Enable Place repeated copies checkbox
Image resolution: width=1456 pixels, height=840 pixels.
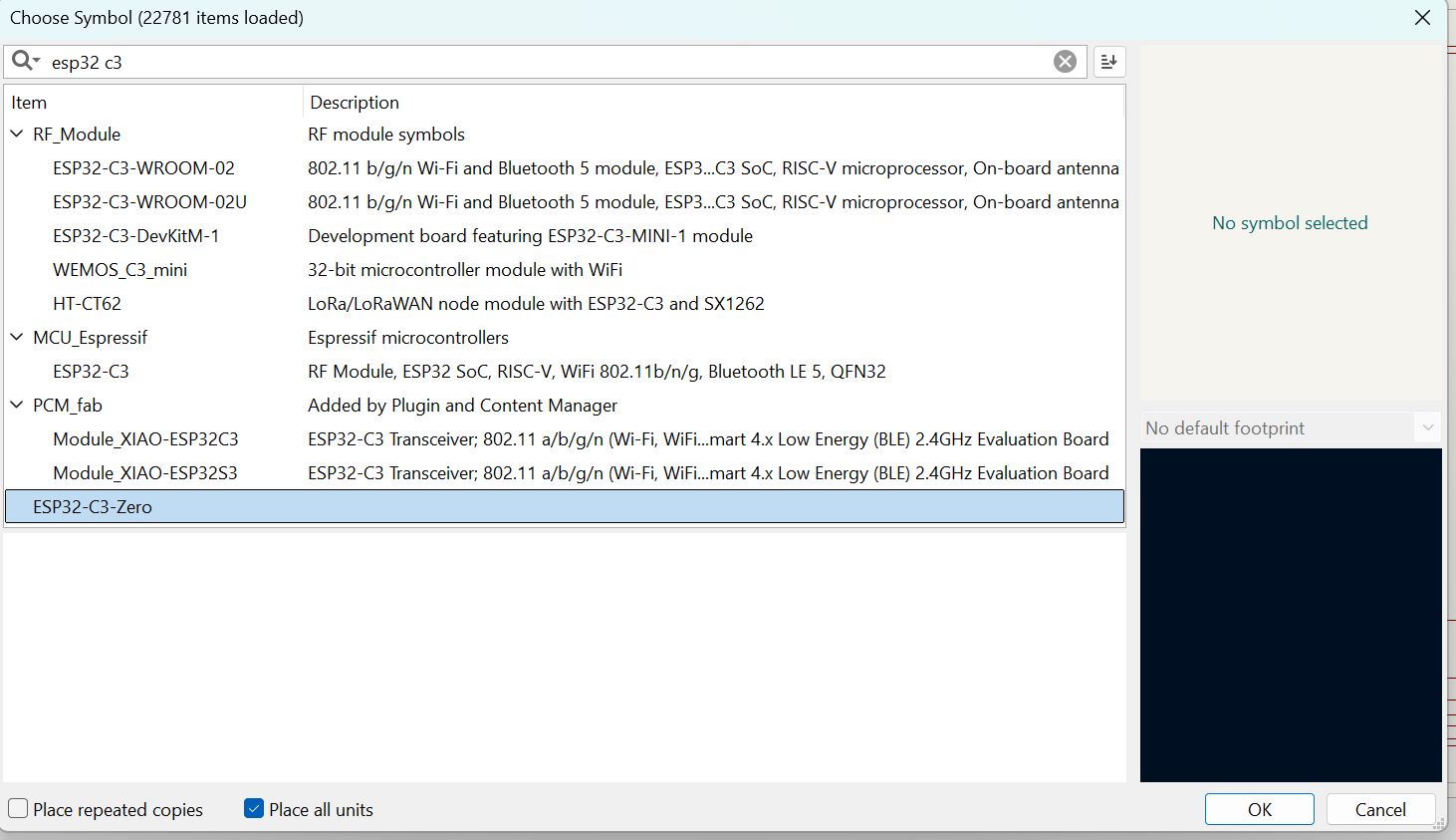(x=18, y=809)
